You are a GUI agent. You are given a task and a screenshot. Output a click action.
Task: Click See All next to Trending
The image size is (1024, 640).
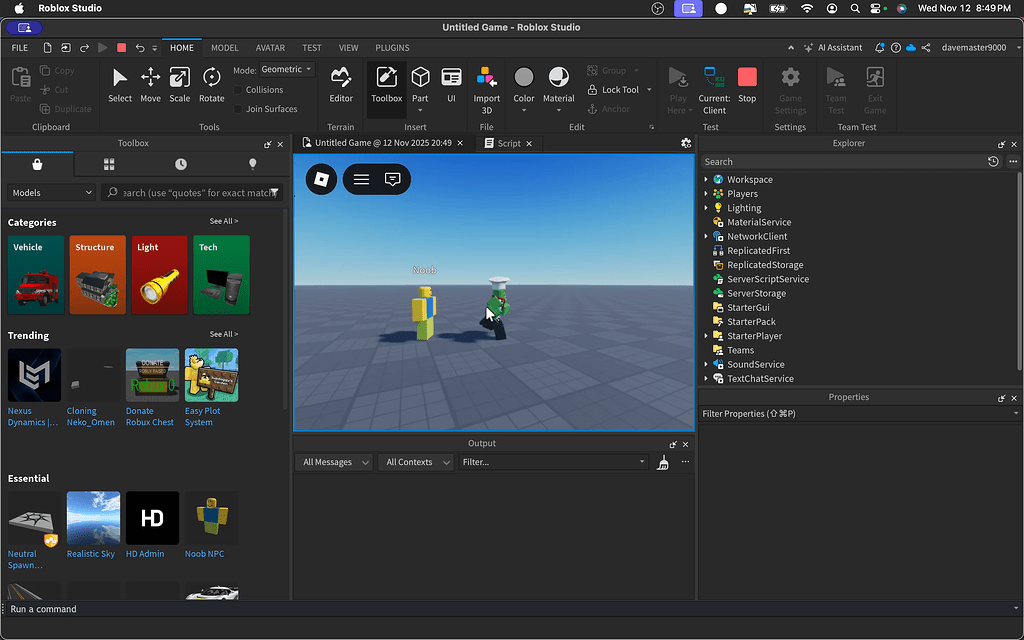(x=223, y=335)
